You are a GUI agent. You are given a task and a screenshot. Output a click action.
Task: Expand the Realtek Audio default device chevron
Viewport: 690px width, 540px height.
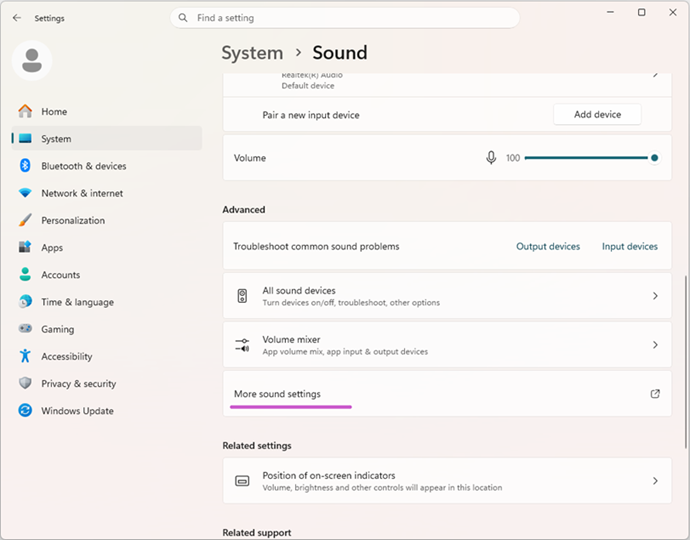[655, 75]
